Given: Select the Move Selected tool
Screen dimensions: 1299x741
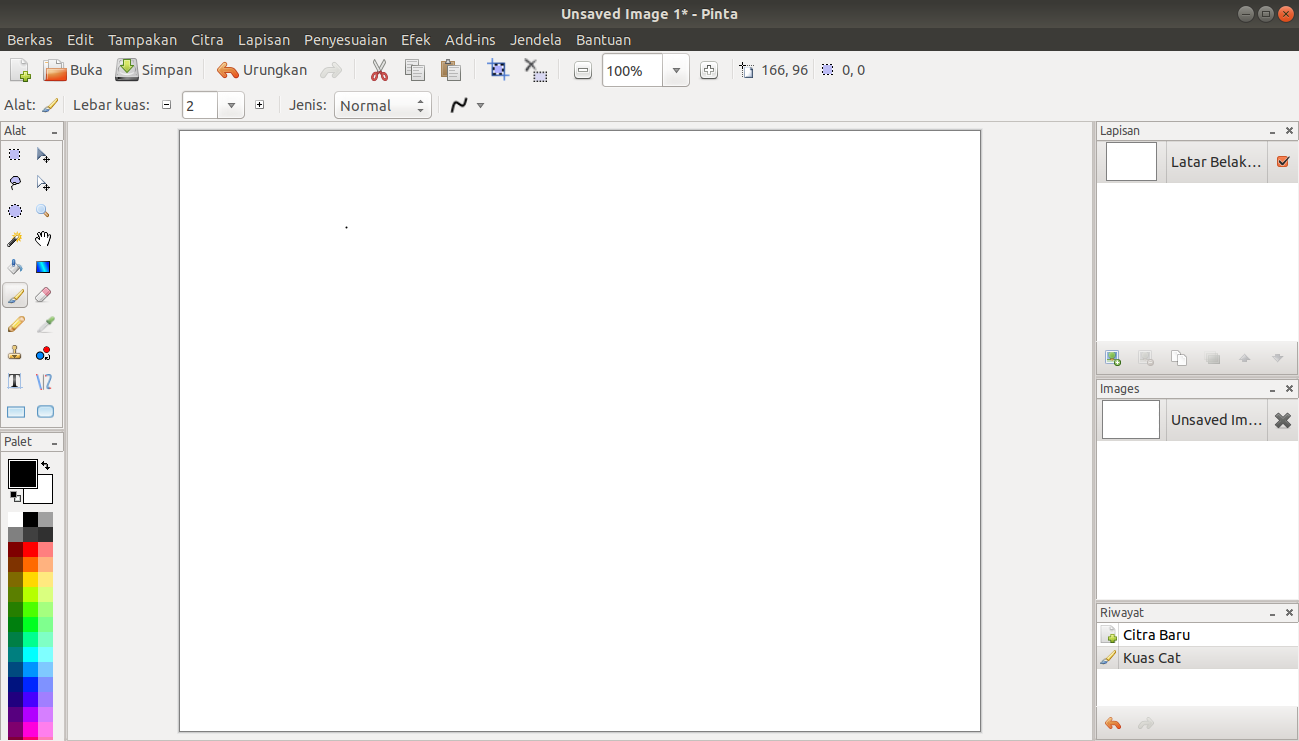Looking at the screenshot, I should [x=44, y=155].
